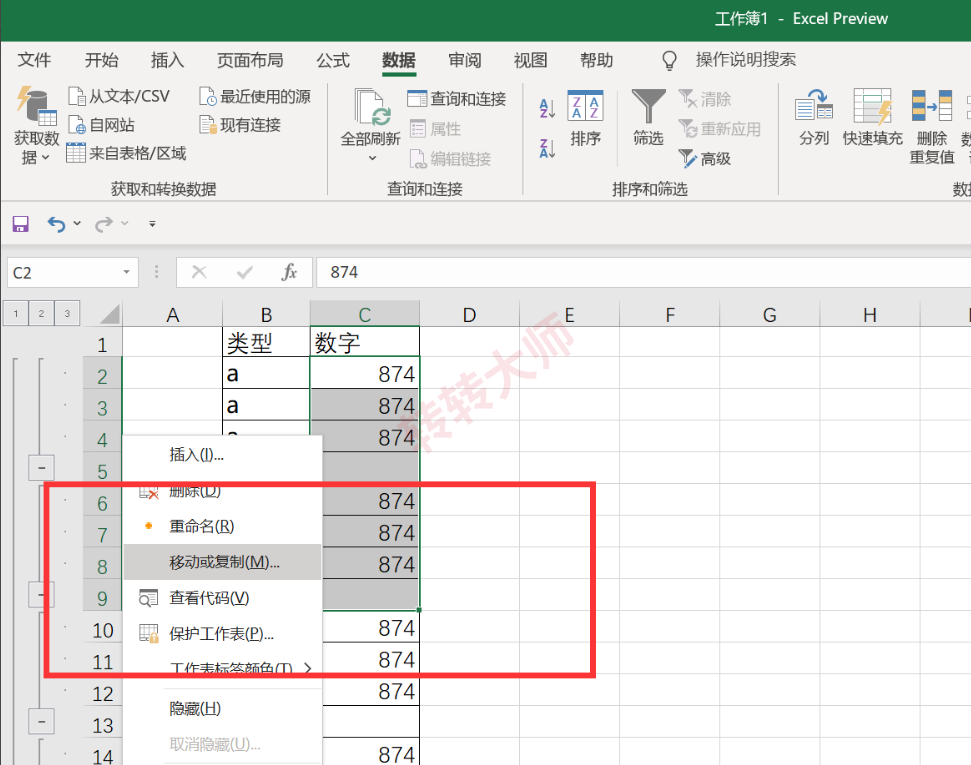Click Clear filter (清除)

pyautogui.click(x=705, y=99)
